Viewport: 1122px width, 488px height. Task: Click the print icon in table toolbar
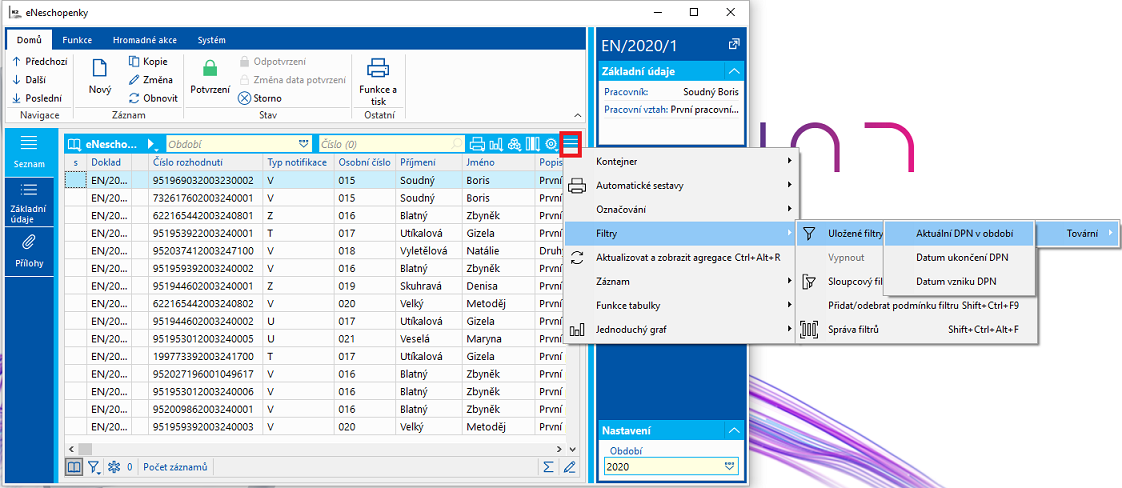(x=477, y=144)
